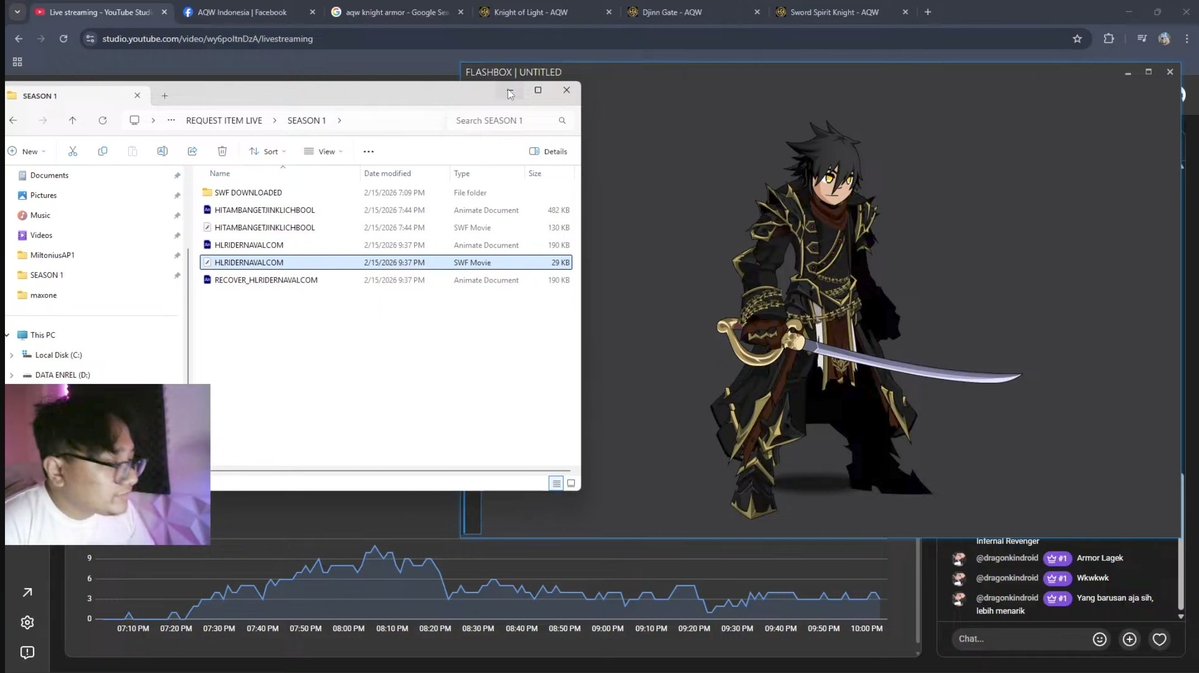This screenshot has height=673, width=1199.
Task: Sort files by Date modified header
Action: coord(387,174)
